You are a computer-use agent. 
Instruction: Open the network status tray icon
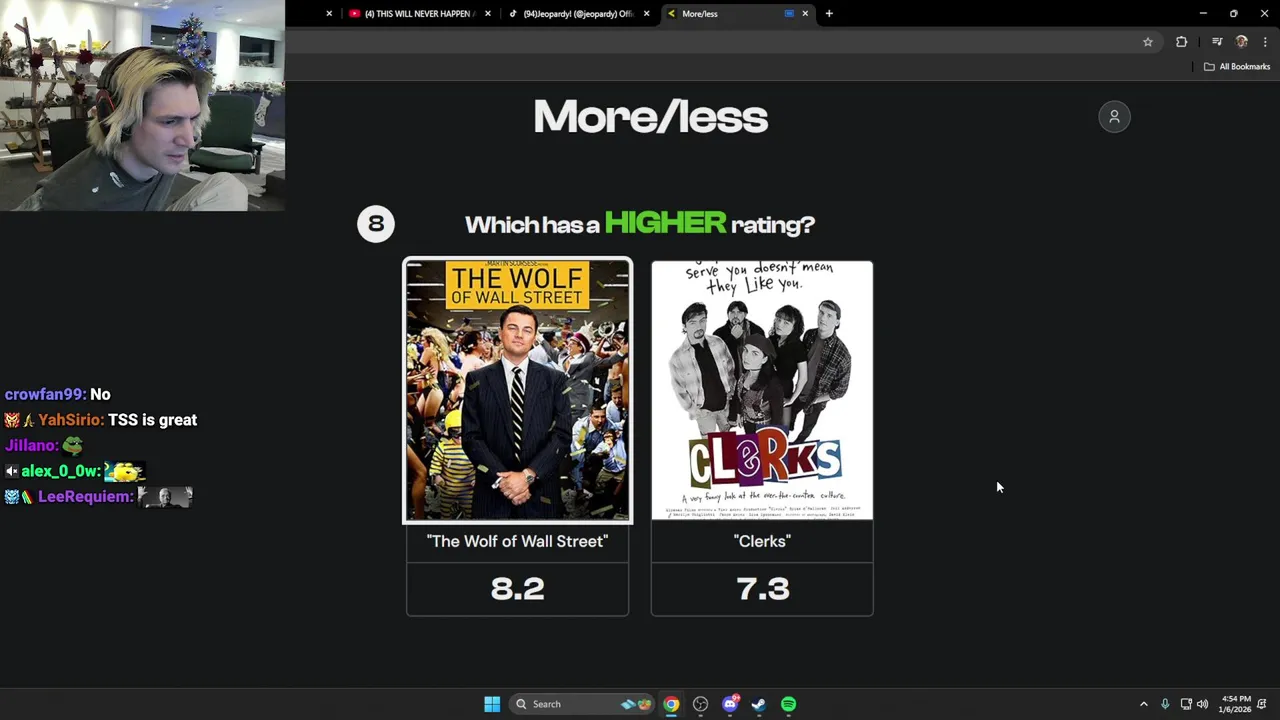(1186, 704)
